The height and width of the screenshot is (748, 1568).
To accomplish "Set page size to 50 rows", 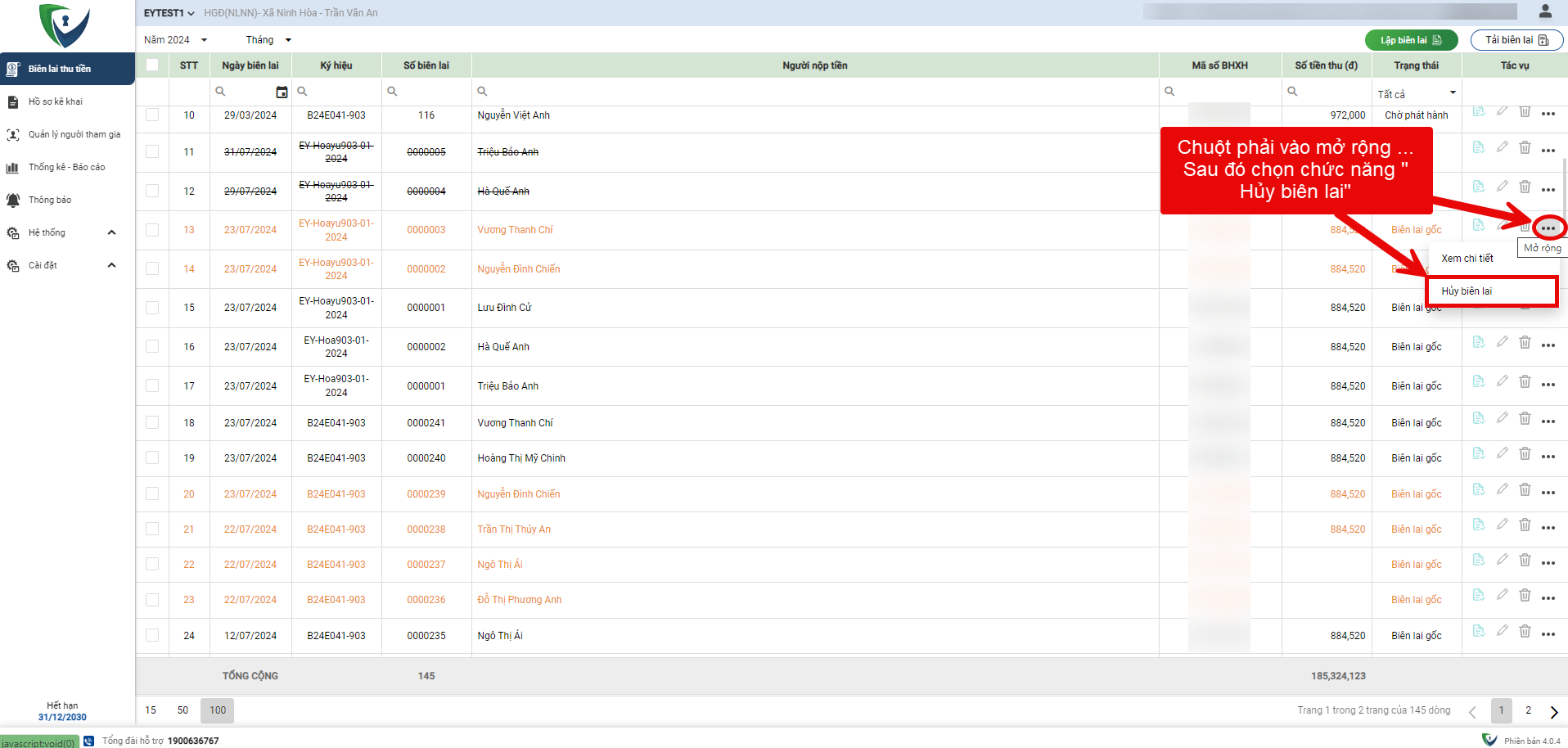I will [x=182, y=710].
